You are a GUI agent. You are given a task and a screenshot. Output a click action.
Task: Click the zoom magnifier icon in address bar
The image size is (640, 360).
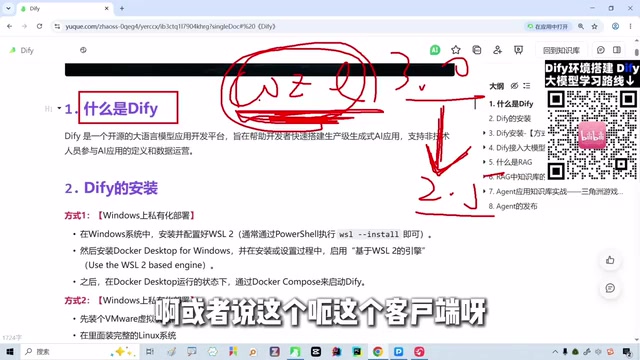tap(581, 26)
